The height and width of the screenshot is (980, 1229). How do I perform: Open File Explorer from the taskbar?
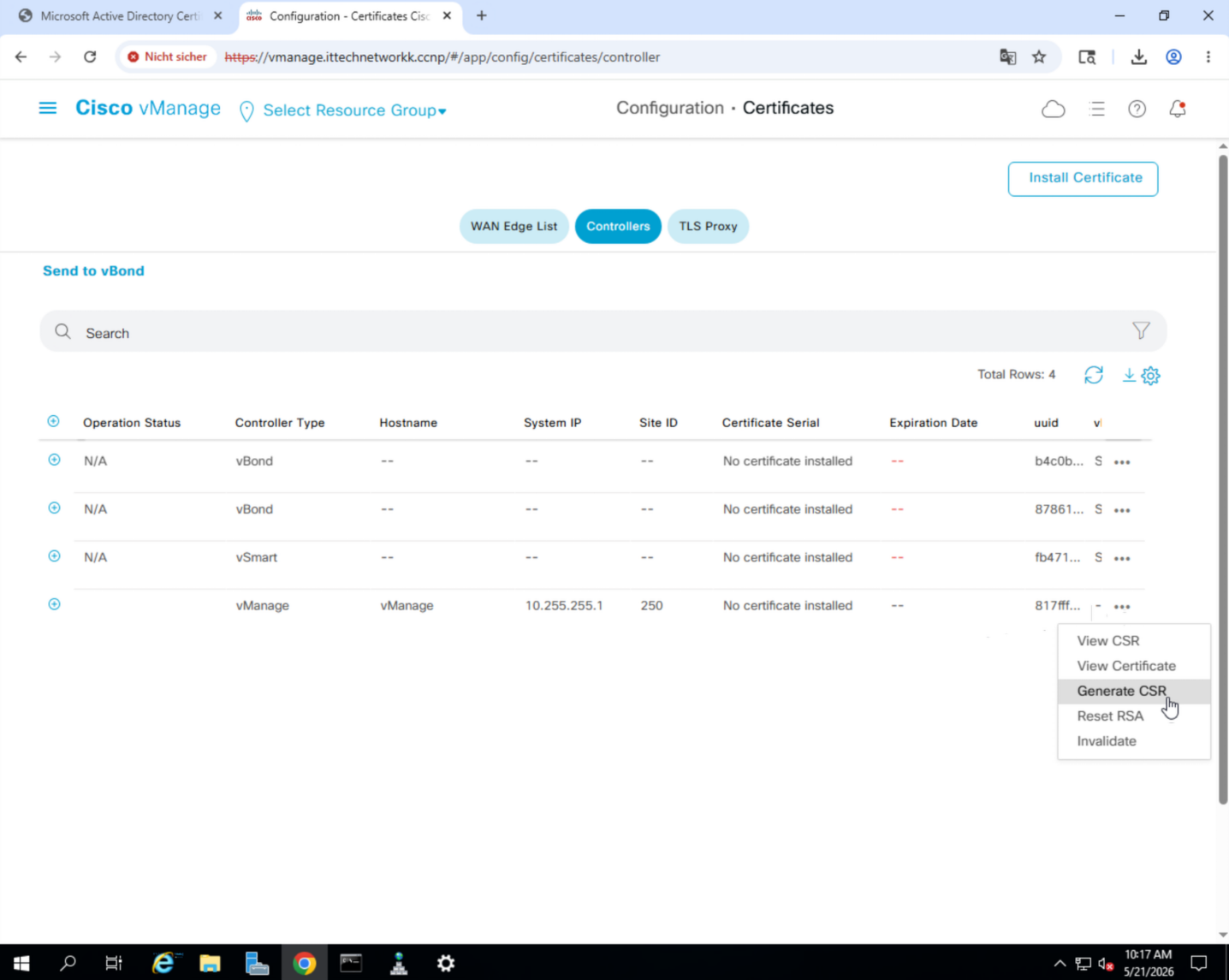[x=210, y=963]
